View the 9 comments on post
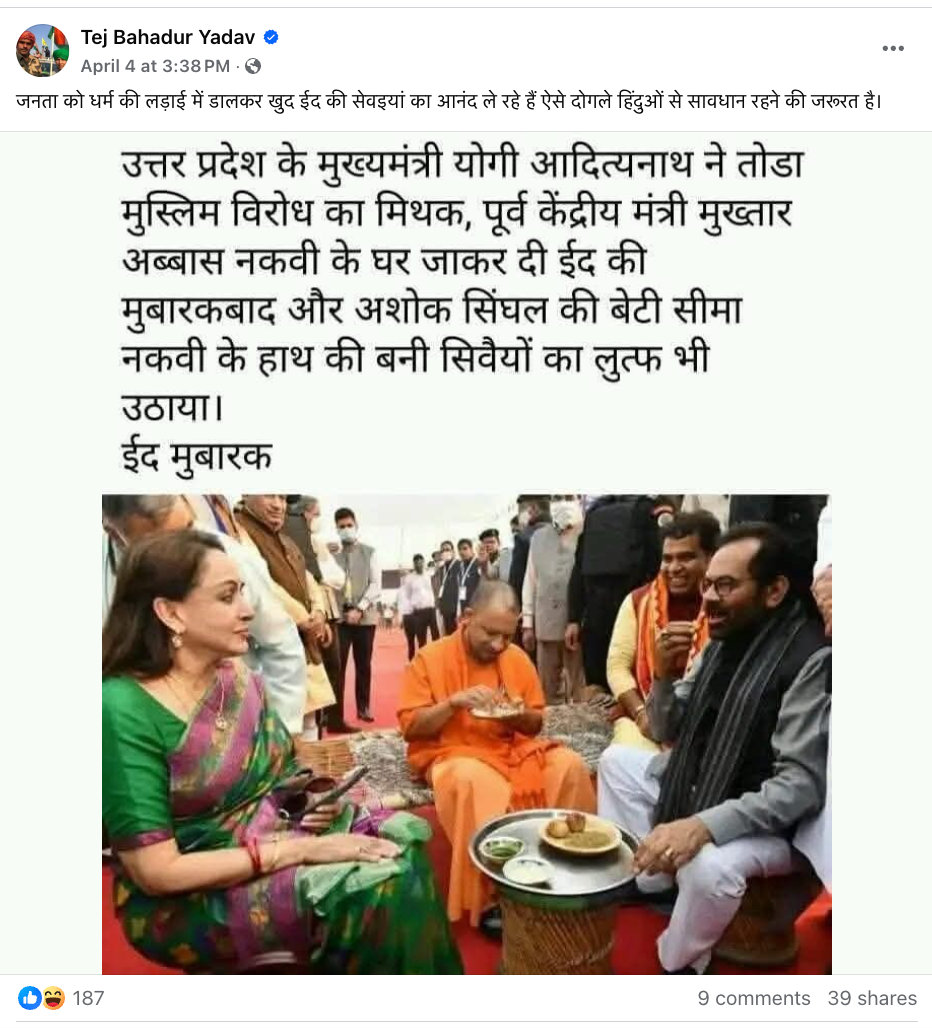 point(754,998)
